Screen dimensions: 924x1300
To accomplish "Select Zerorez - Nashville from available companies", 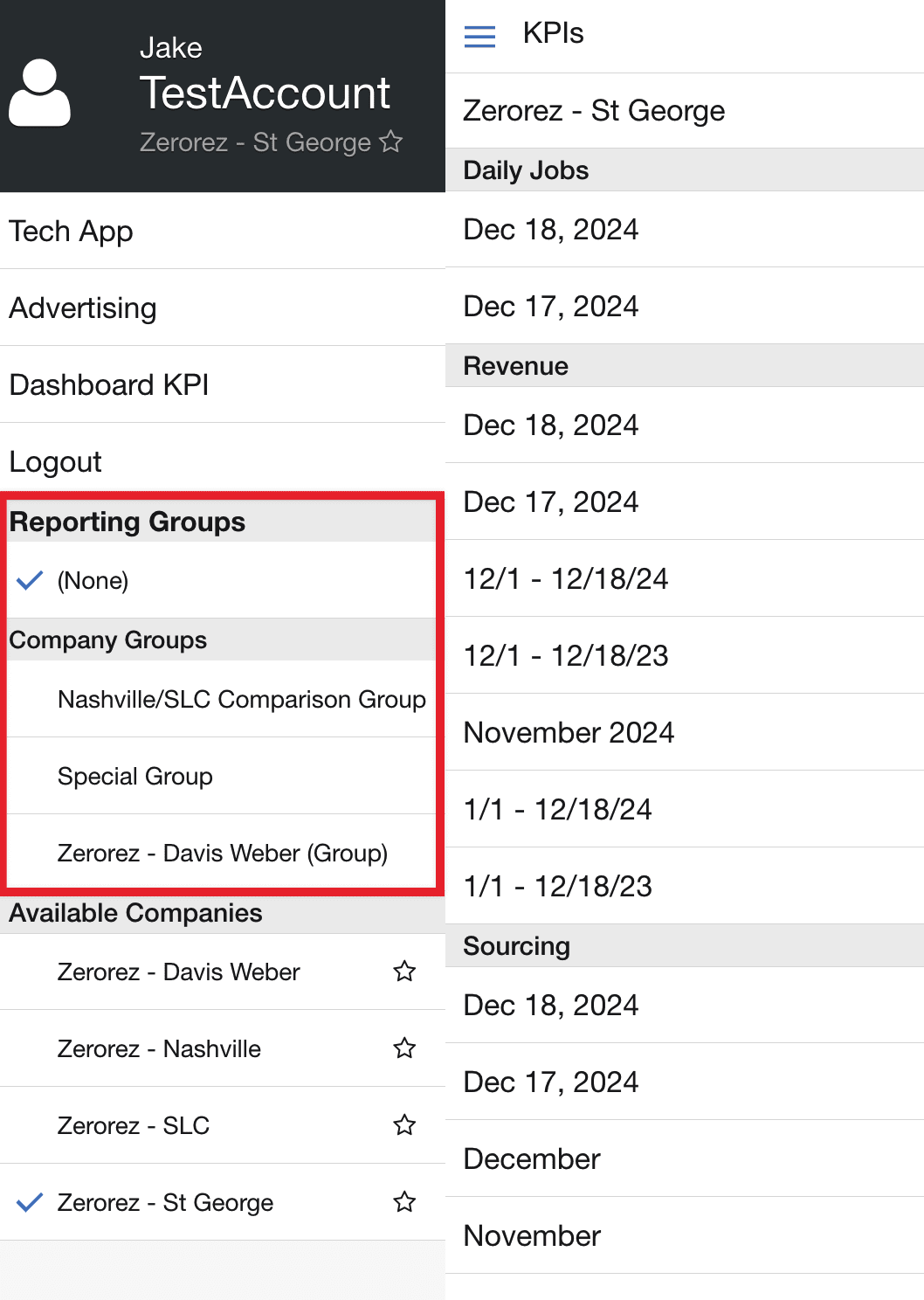I will click(223, 1048).
